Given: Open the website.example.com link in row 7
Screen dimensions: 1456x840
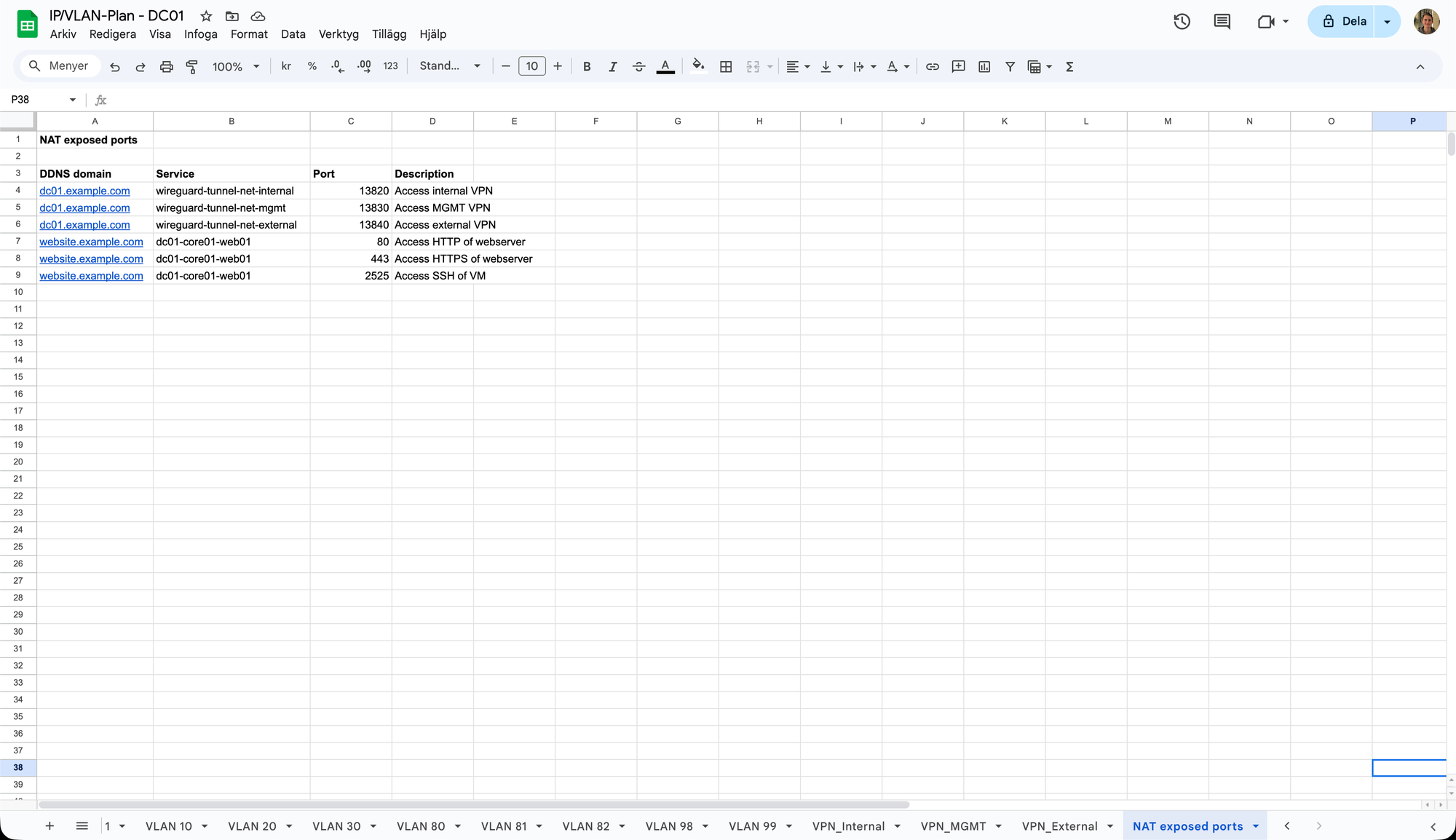Looking at the screenshot, I should (91, 242).
